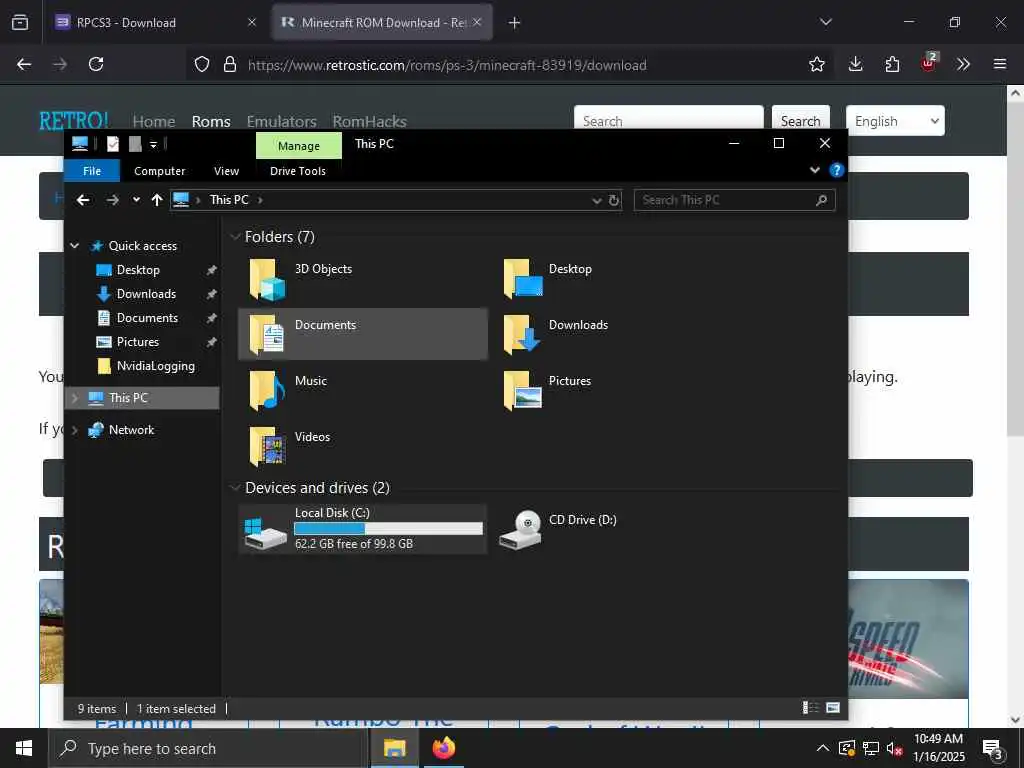Click the Search This PC field

734,200
